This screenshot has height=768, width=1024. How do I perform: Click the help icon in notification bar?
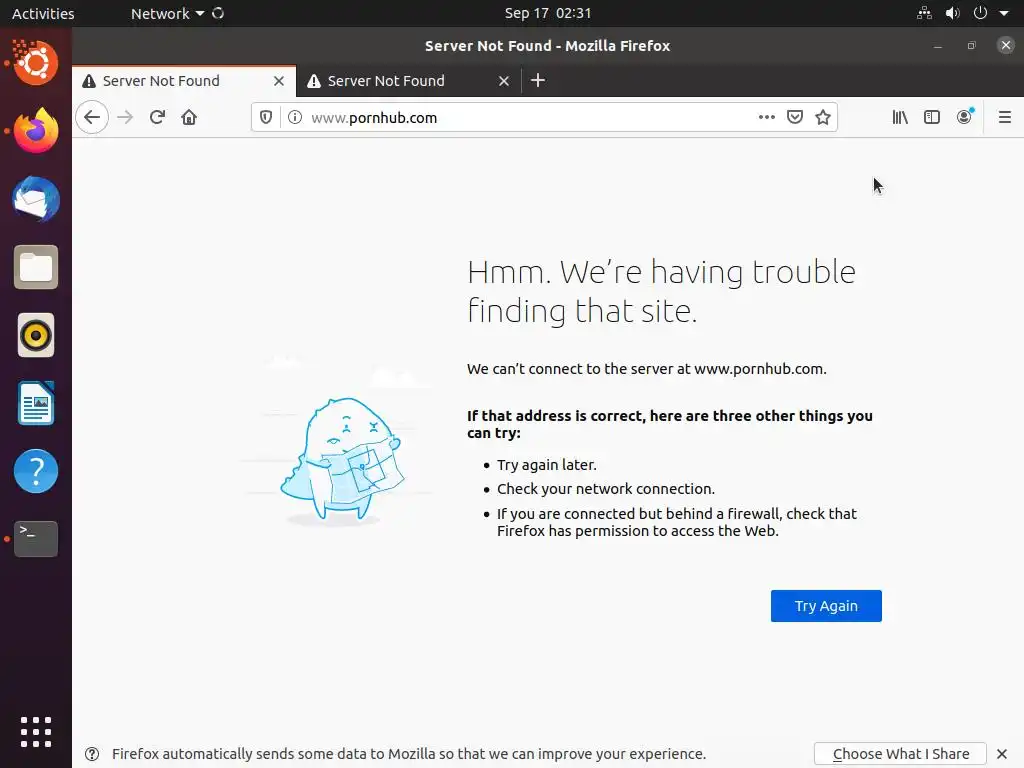[x=92, y=754]
